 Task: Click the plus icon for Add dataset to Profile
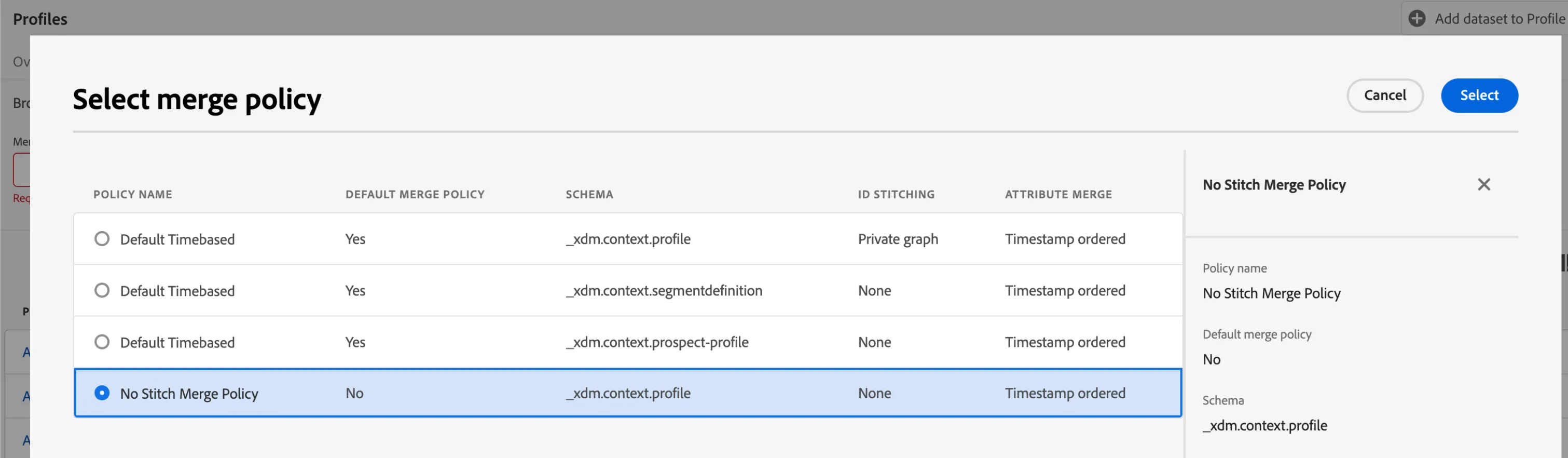pos(1417,19)
